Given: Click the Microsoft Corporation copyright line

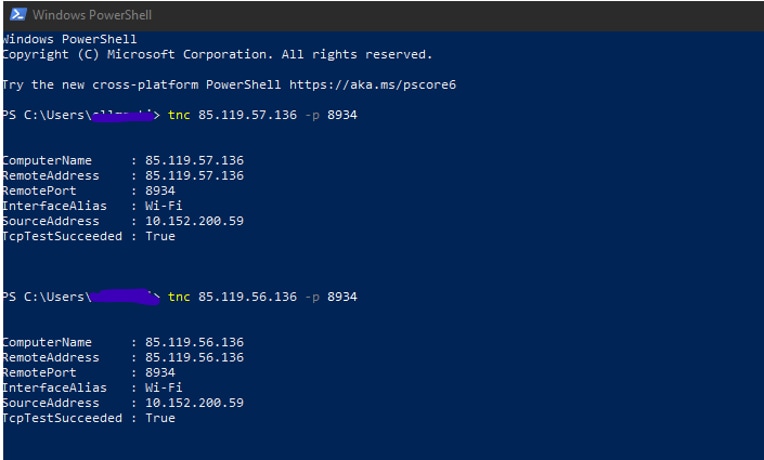Looking at the screenshot, I should coord(217,54).
